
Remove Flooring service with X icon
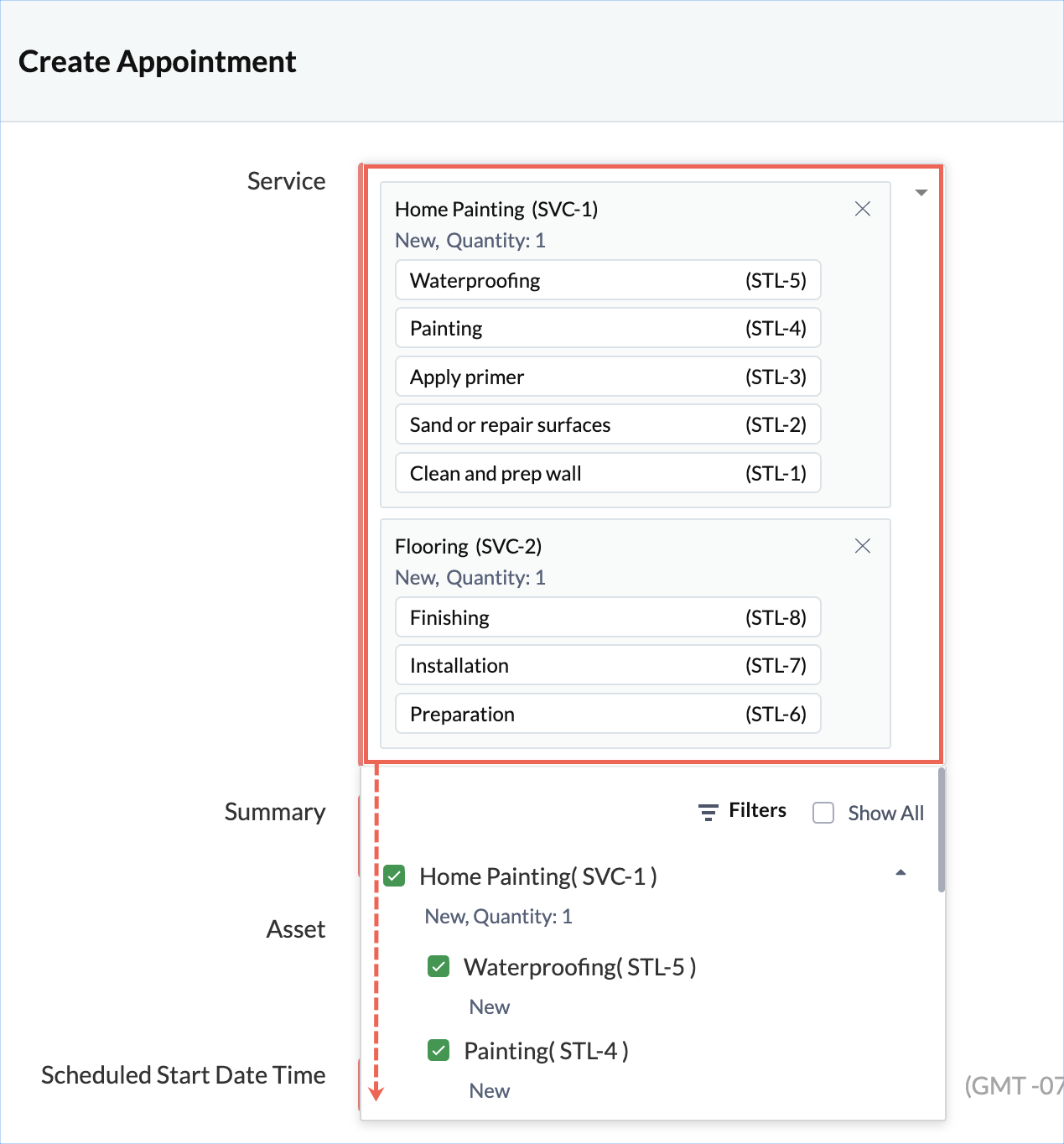tap(862, 546)
